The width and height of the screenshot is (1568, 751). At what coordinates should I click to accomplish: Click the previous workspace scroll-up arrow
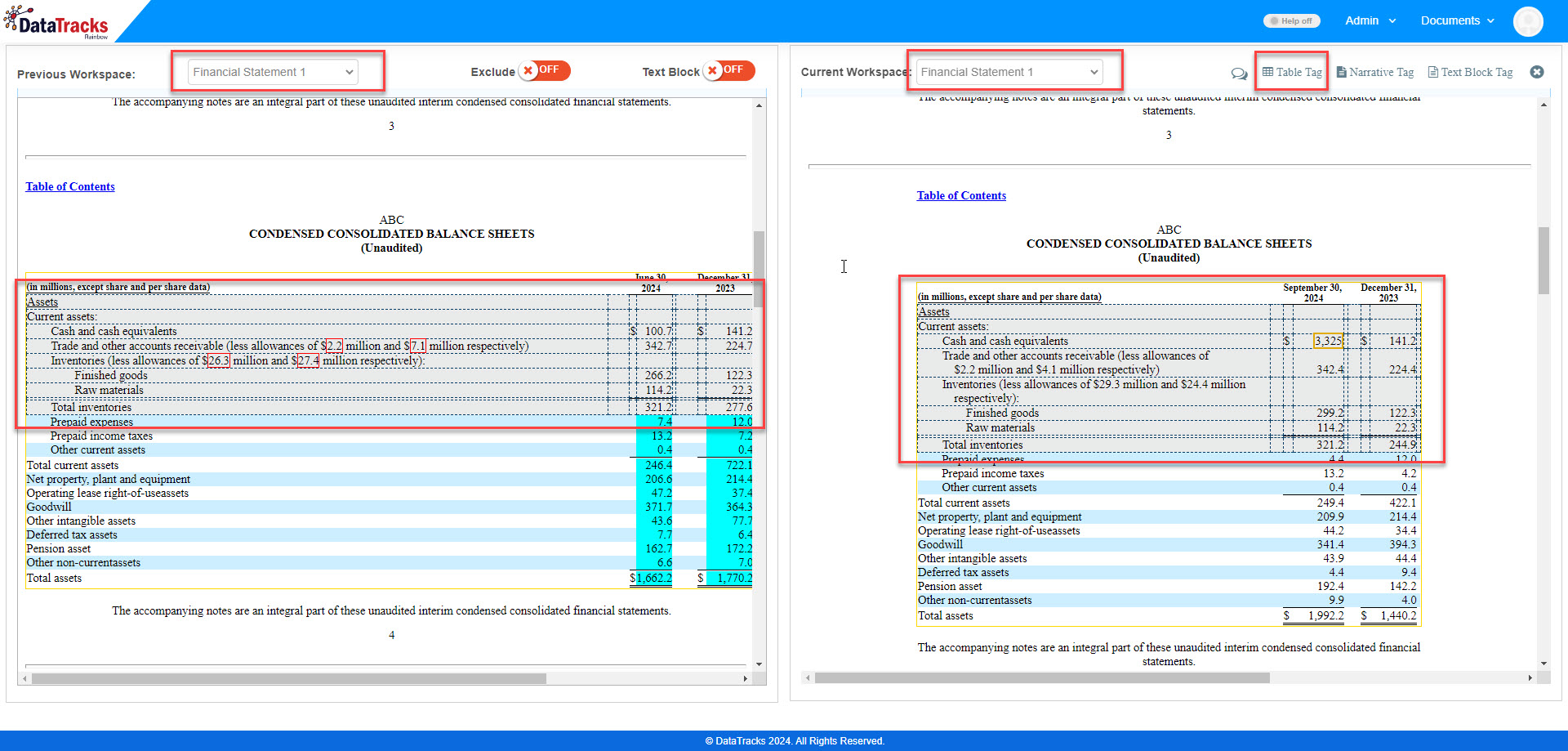coord(759,105)
